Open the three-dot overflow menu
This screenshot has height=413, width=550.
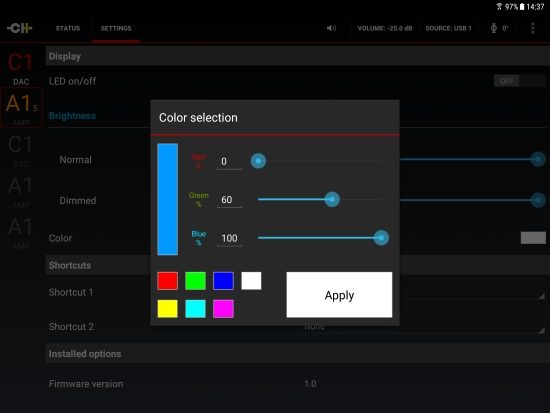pyautogui.click(x=532, y=28)
